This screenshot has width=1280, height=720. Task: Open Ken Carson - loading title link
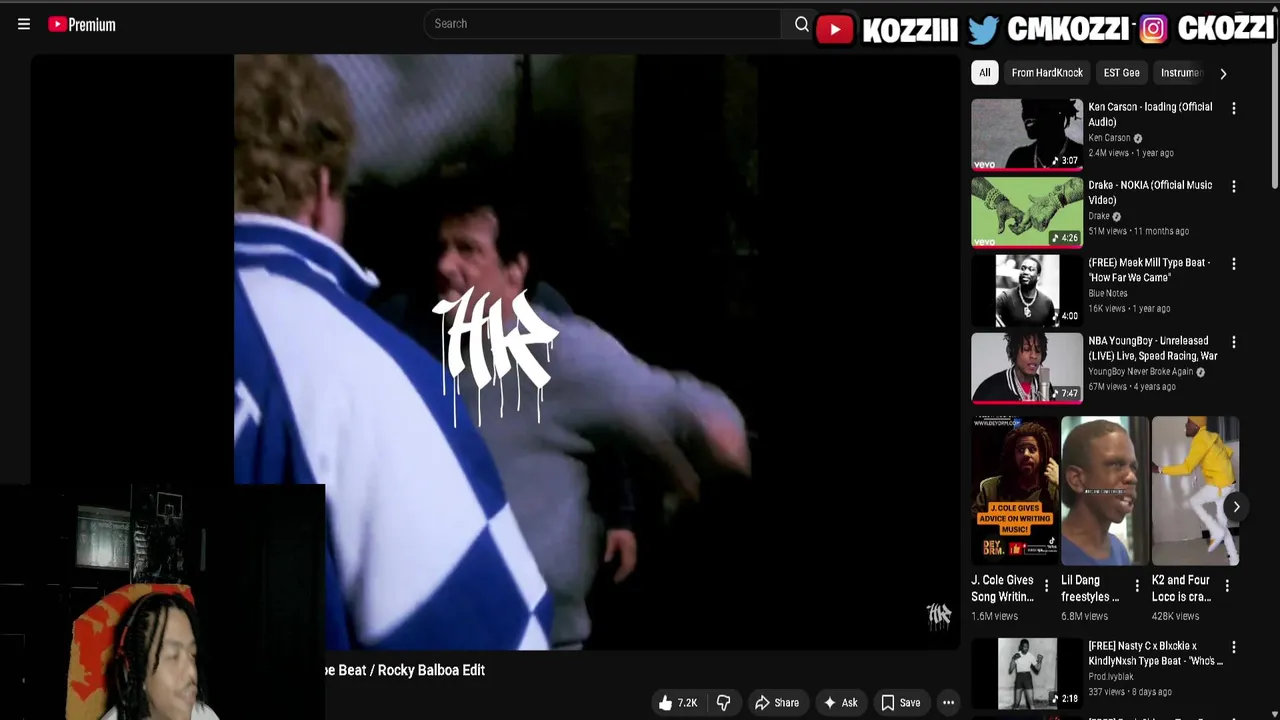1150,114
